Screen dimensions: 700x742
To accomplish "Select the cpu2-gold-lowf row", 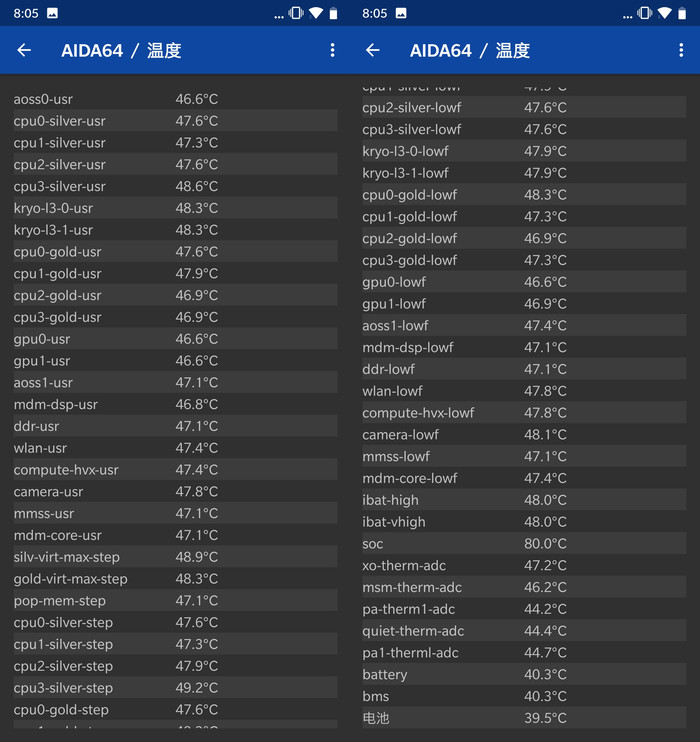I will pyautogui.click(x=524, y=238).
